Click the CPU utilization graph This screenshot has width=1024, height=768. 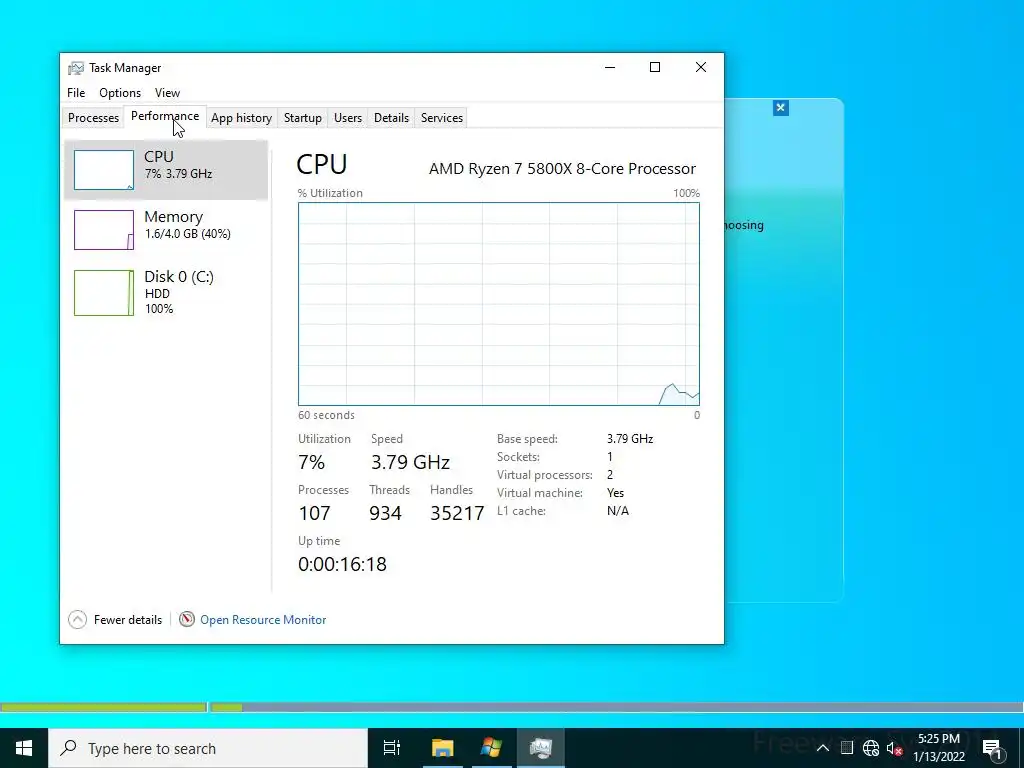(x=498, y=304)
